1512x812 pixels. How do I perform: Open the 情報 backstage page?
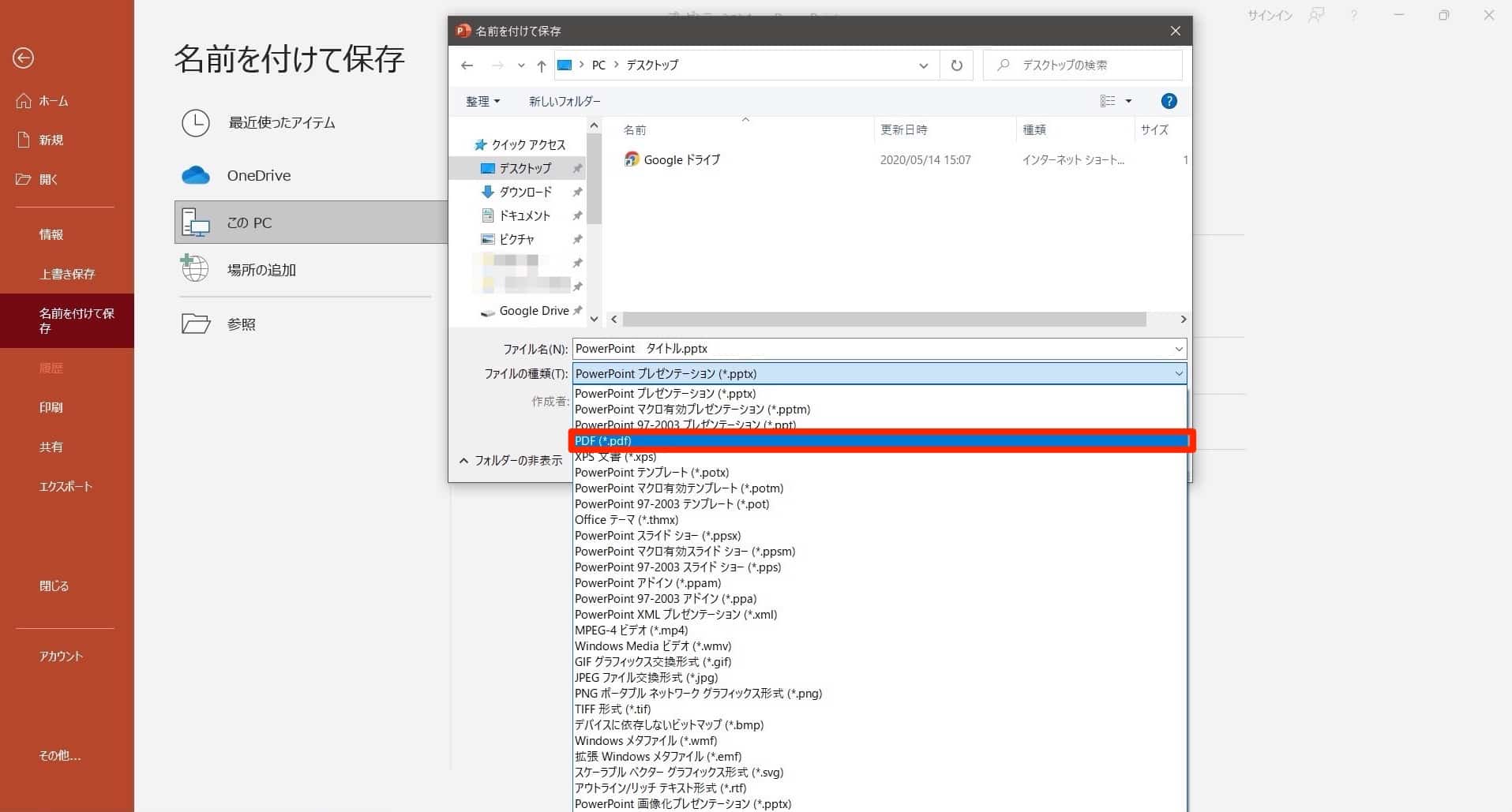coord(51,234)
